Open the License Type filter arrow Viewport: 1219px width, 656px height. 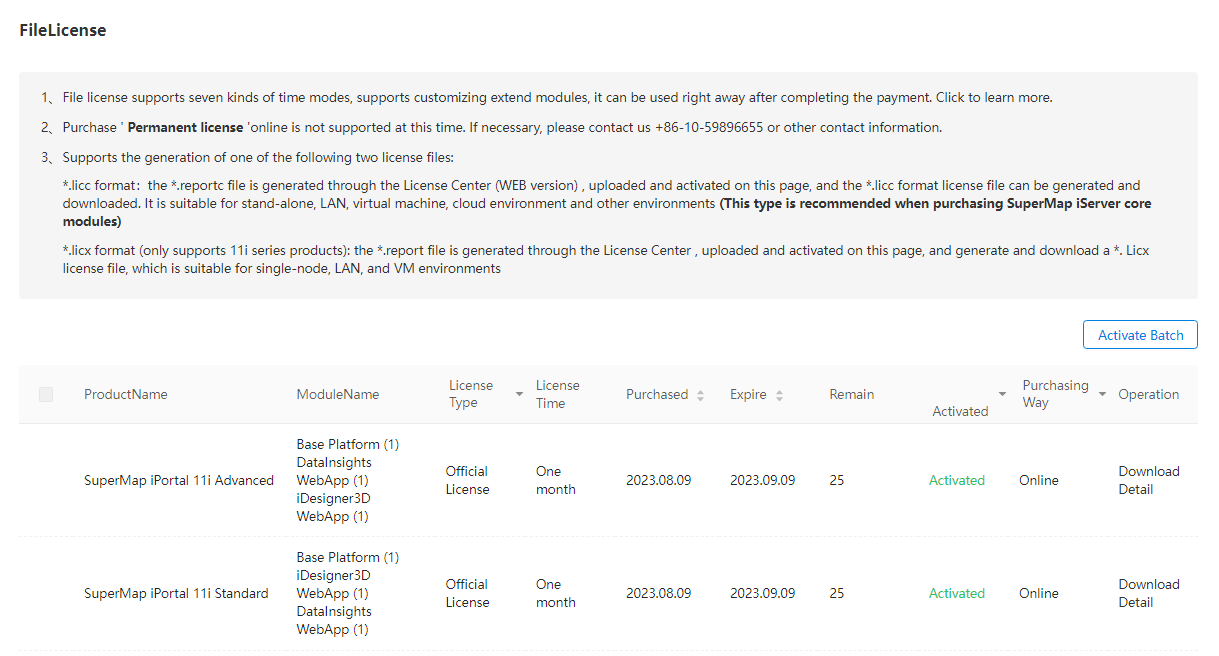click(519, 394)
